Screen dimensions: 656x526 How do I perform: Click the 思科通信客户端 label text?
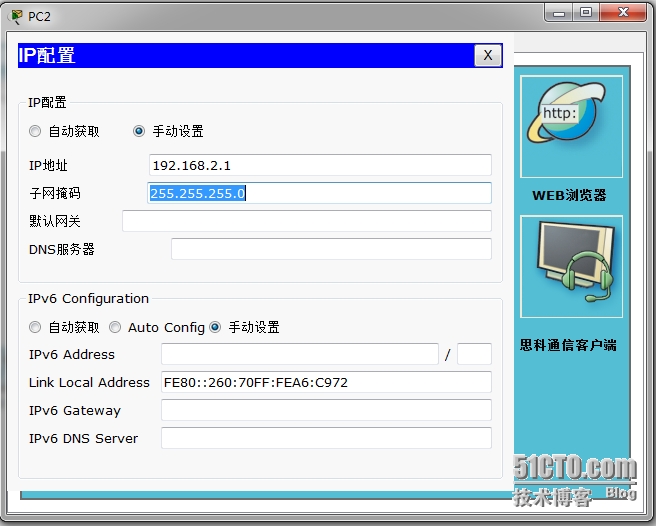568,345
